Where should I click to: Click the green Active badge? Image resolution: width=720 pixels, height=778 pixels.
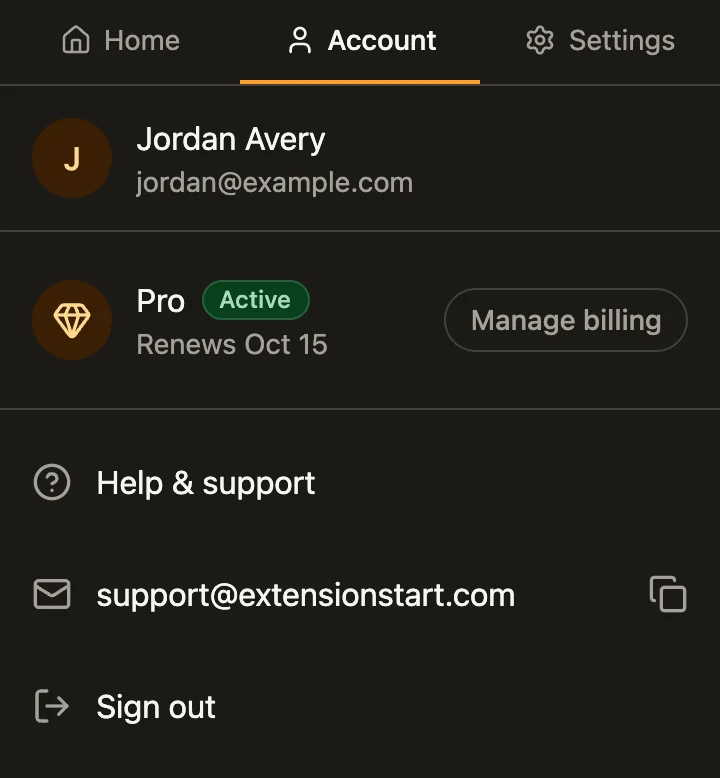click(256, 300)
